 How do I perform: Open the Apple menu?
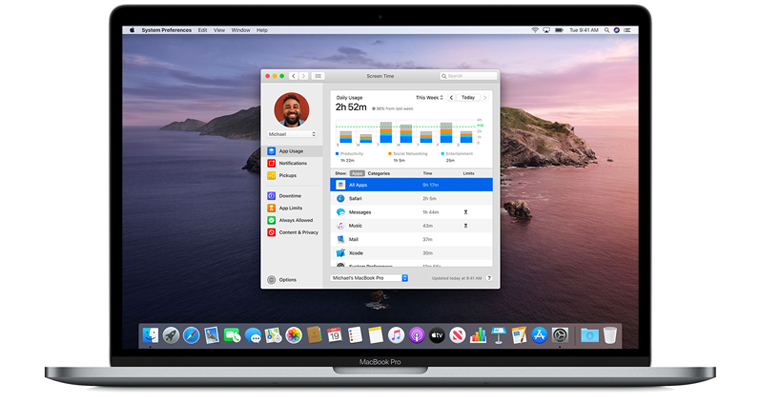click(132, 30)
